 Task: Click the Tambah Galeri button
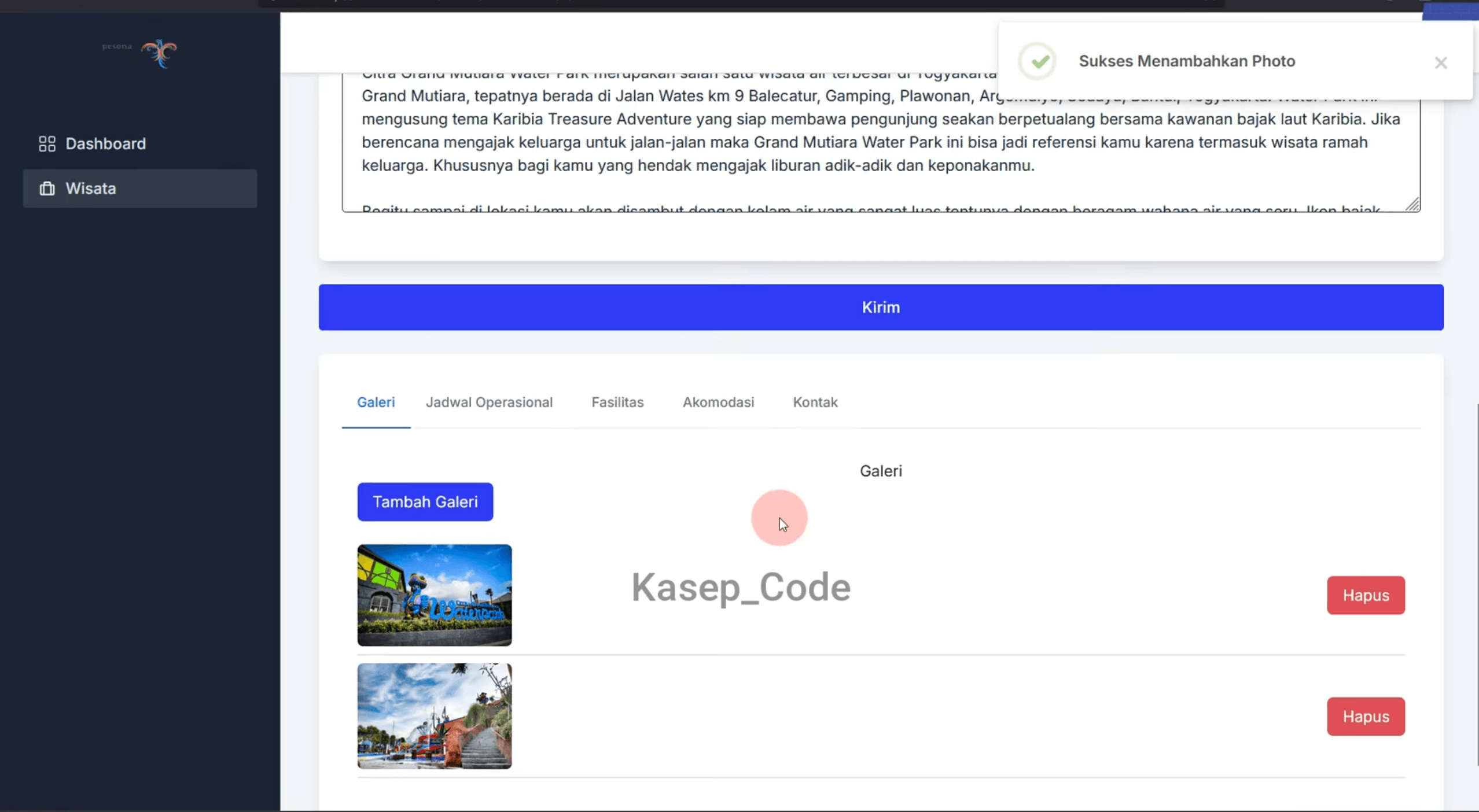pos(425,502)
